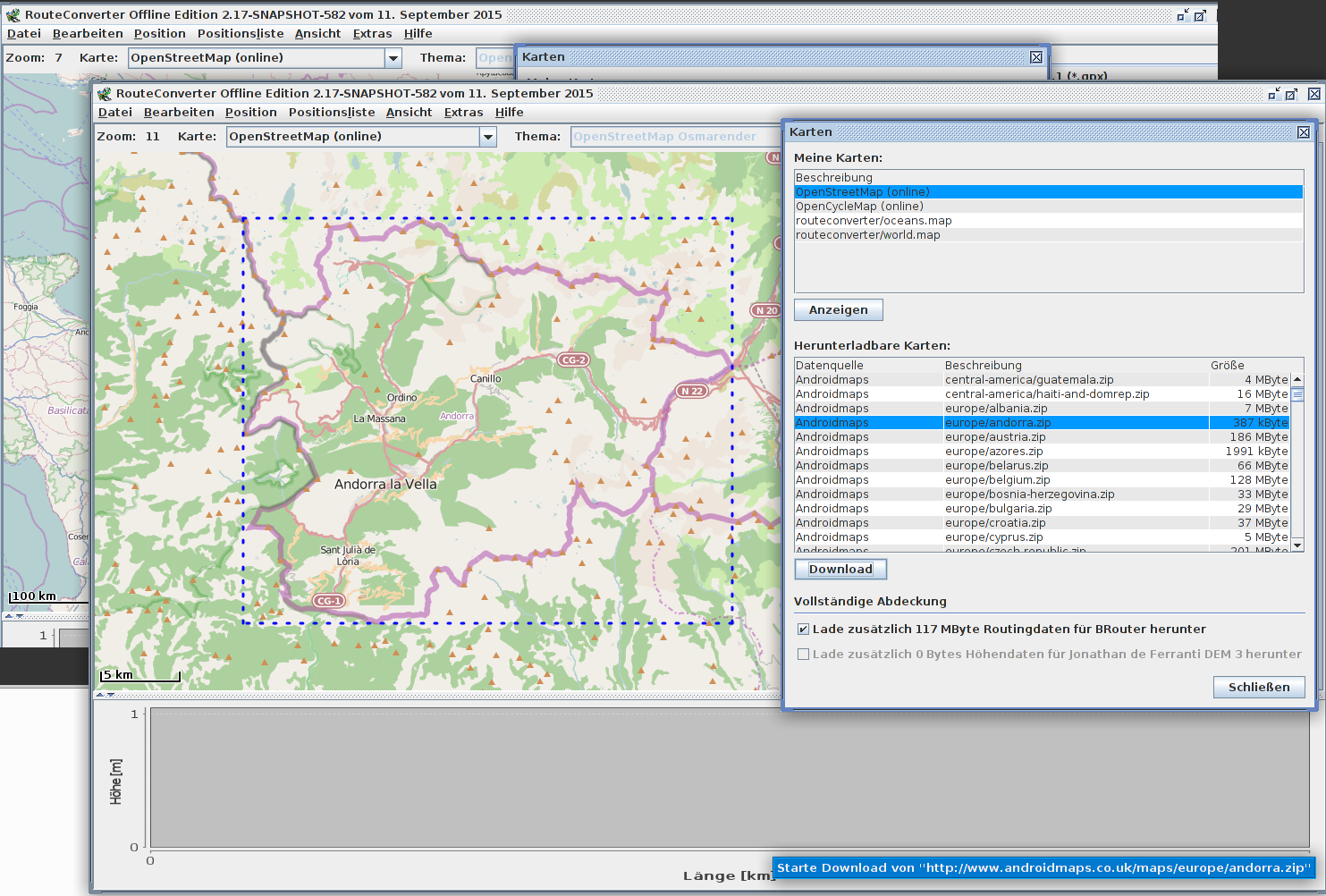
Task: Toggle the BRouter routing data download checkbox
Action: point(803,630)
